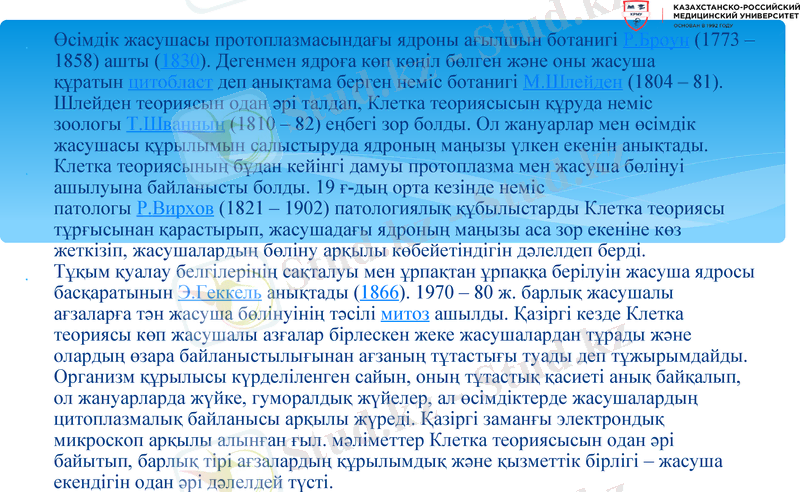Click the date range '(1821 – 1902)'
800x492 pixels.
(x=264, y=208)
